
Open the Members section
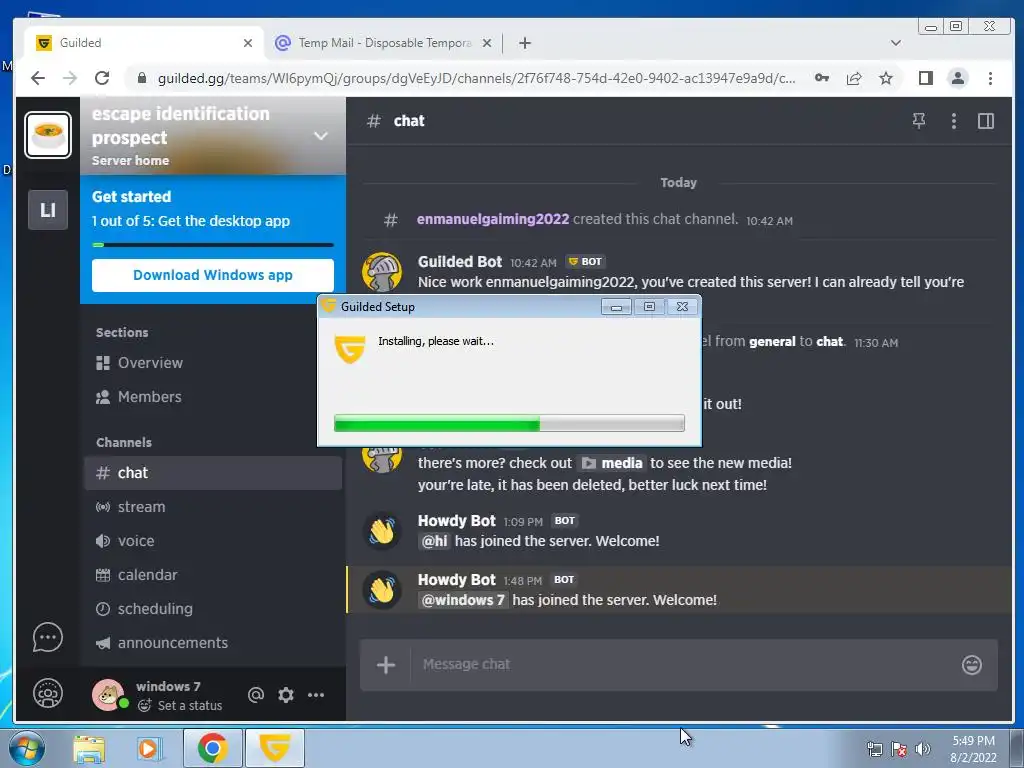213,397
